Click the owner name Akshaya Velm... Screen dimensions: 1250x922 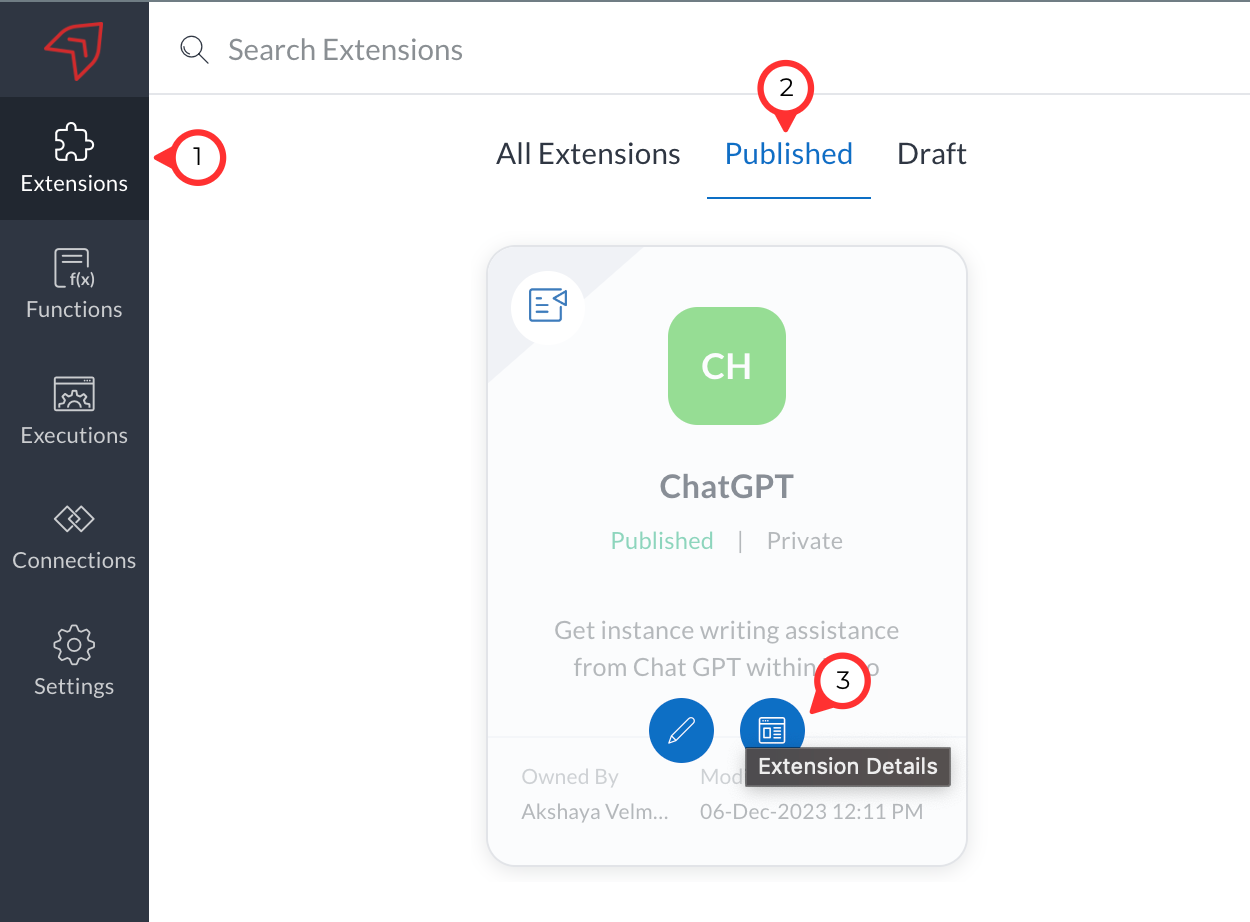(x=595, y=812)
